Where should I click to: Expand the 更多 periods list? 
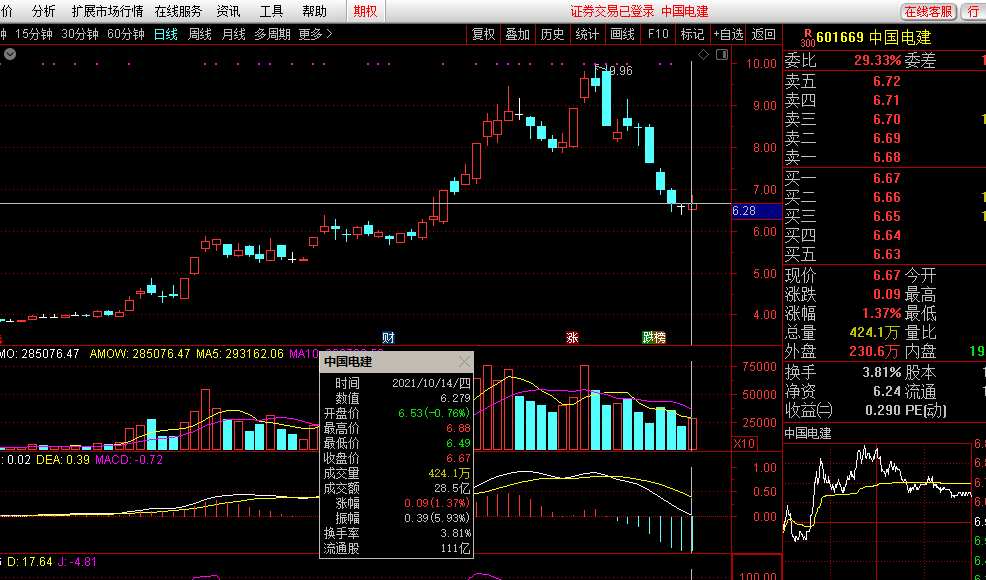tap(315, 34)
